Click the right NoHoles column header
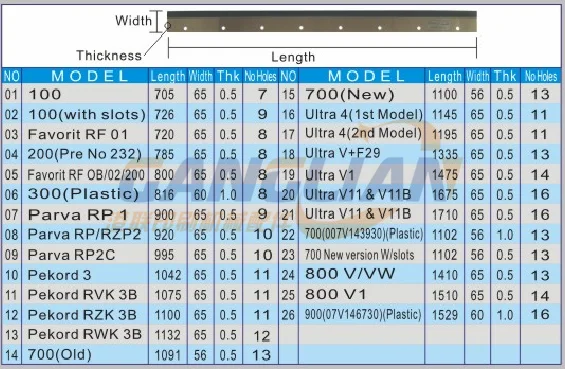Screen dimensions: 565x369 (x=540, y=76)
